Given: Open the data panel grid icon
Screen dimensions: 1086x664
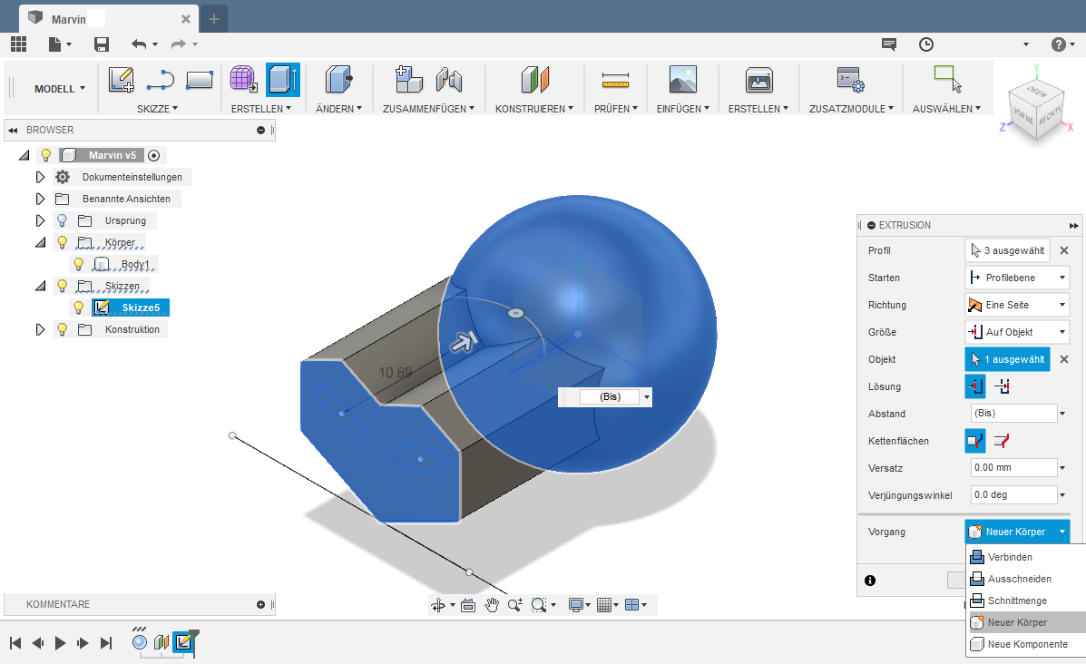Looking at the screenshot, I should pos(19,44).
